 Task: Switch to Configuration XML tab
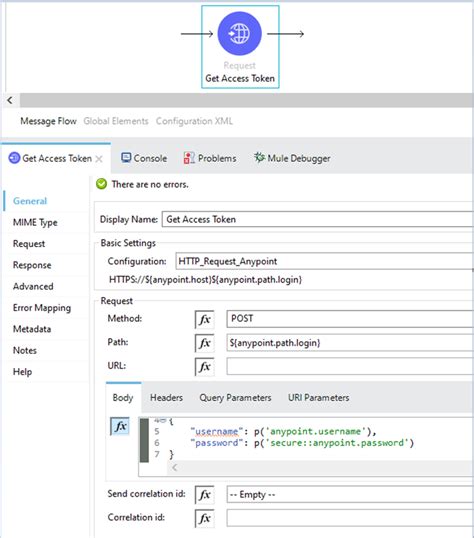194,121
